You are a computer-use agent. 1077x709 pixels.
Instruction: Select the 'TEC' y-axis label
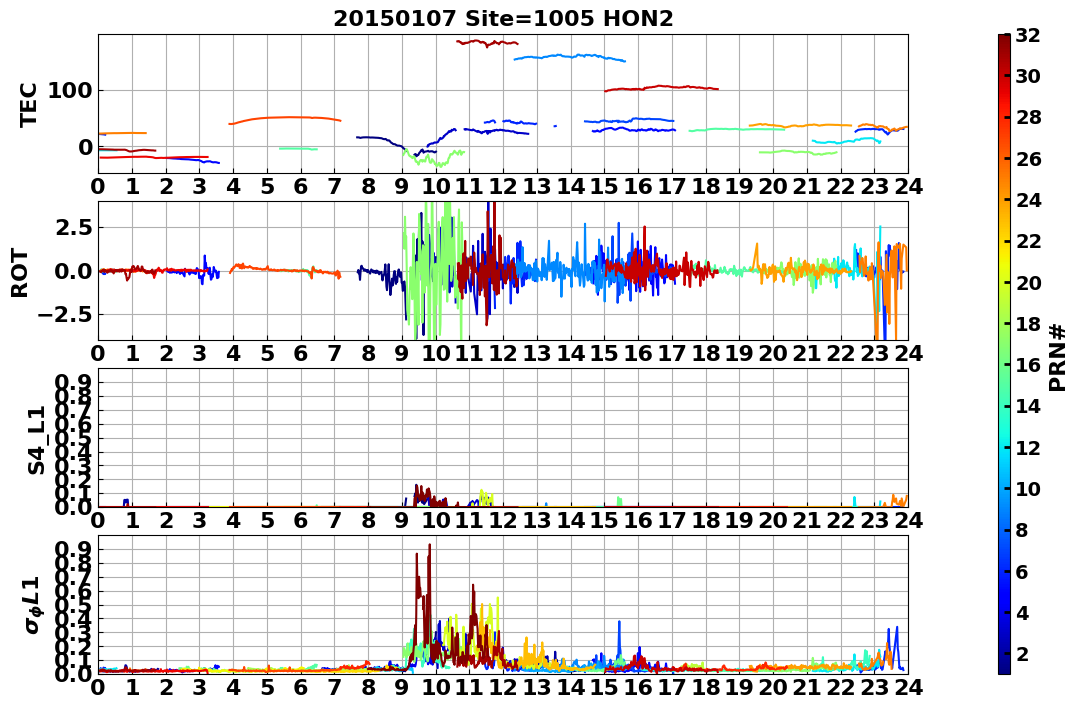[x=27, y=104]
